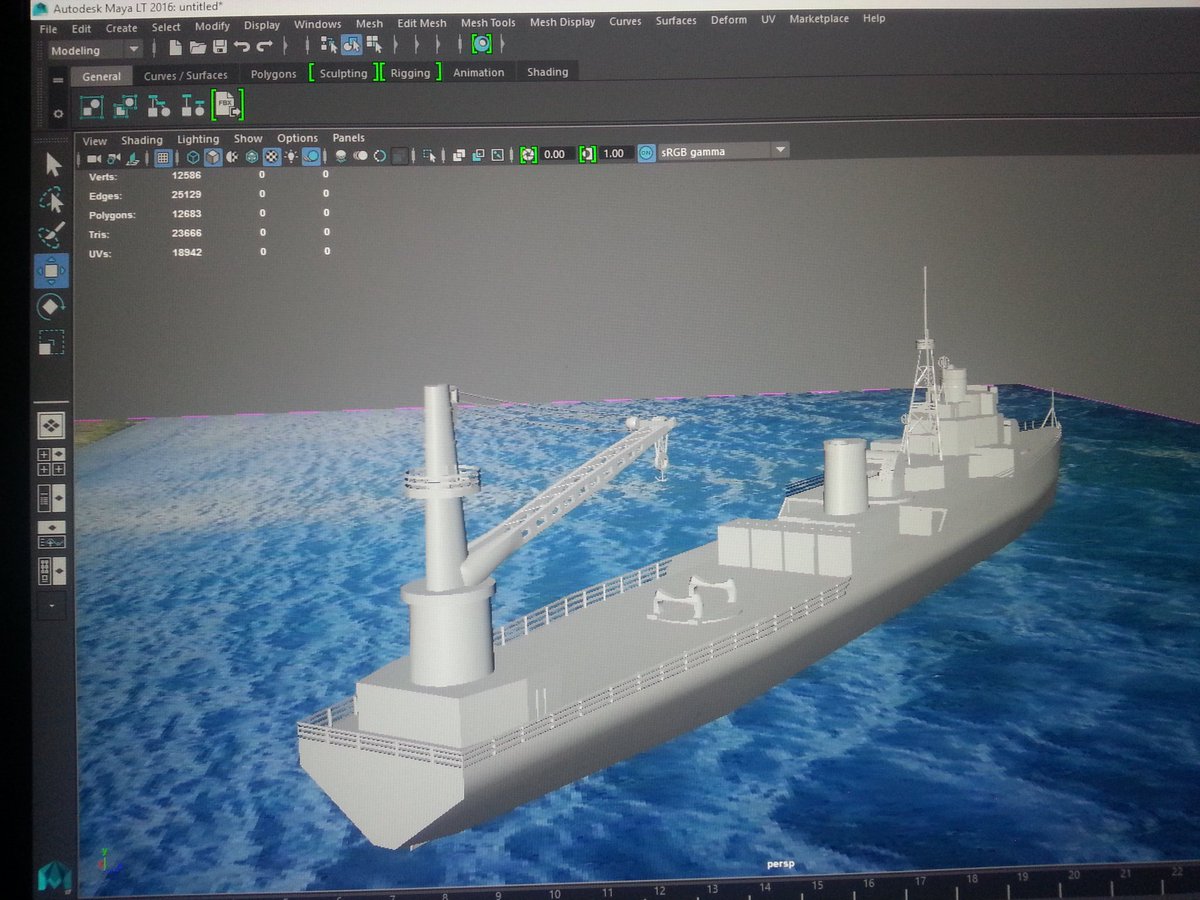Activate the Scale tool
The height and width of the screenshot is (900, 1200).
(x=52, y=343)
